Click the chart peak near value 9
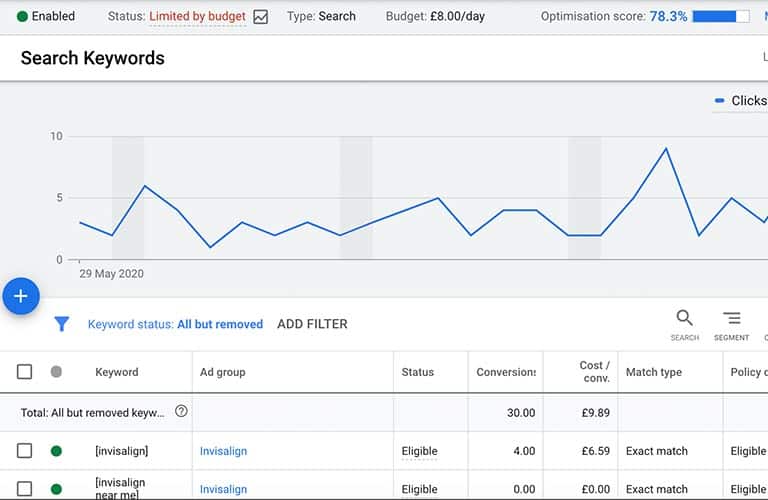Image resolution: width=768 pixels, height=500 pixels. coord(665,149)
